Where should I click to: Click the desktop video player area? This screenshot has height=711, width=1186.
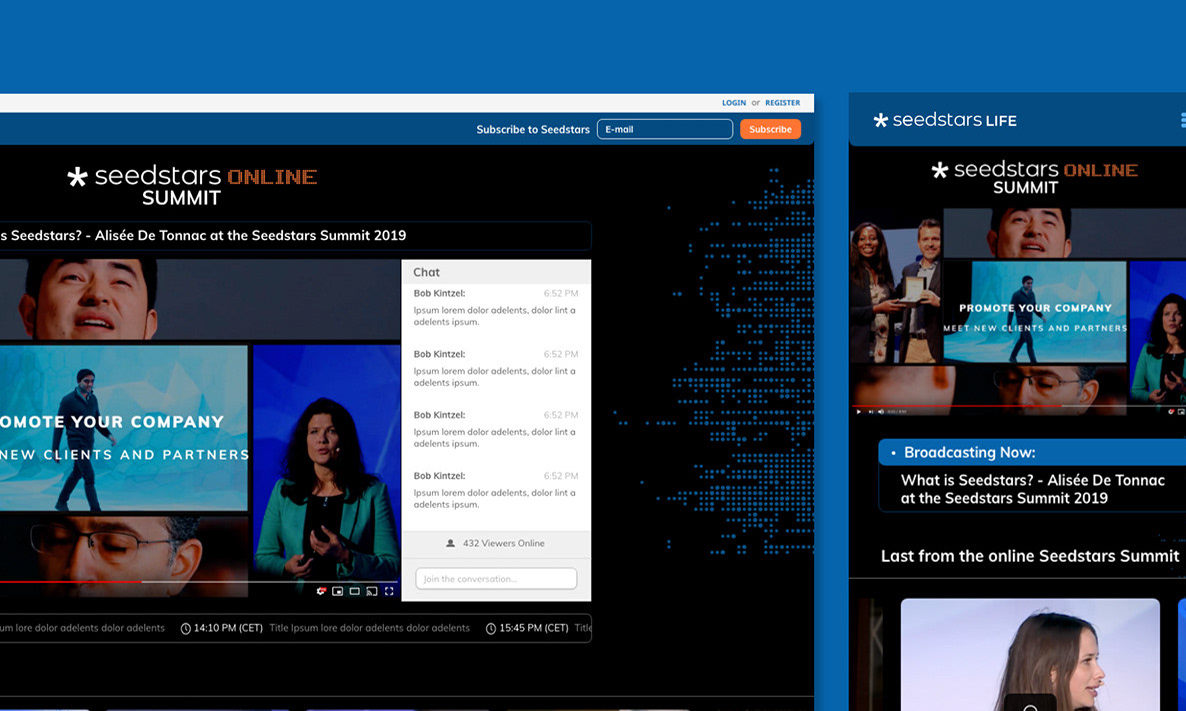[x=200, y=429]
